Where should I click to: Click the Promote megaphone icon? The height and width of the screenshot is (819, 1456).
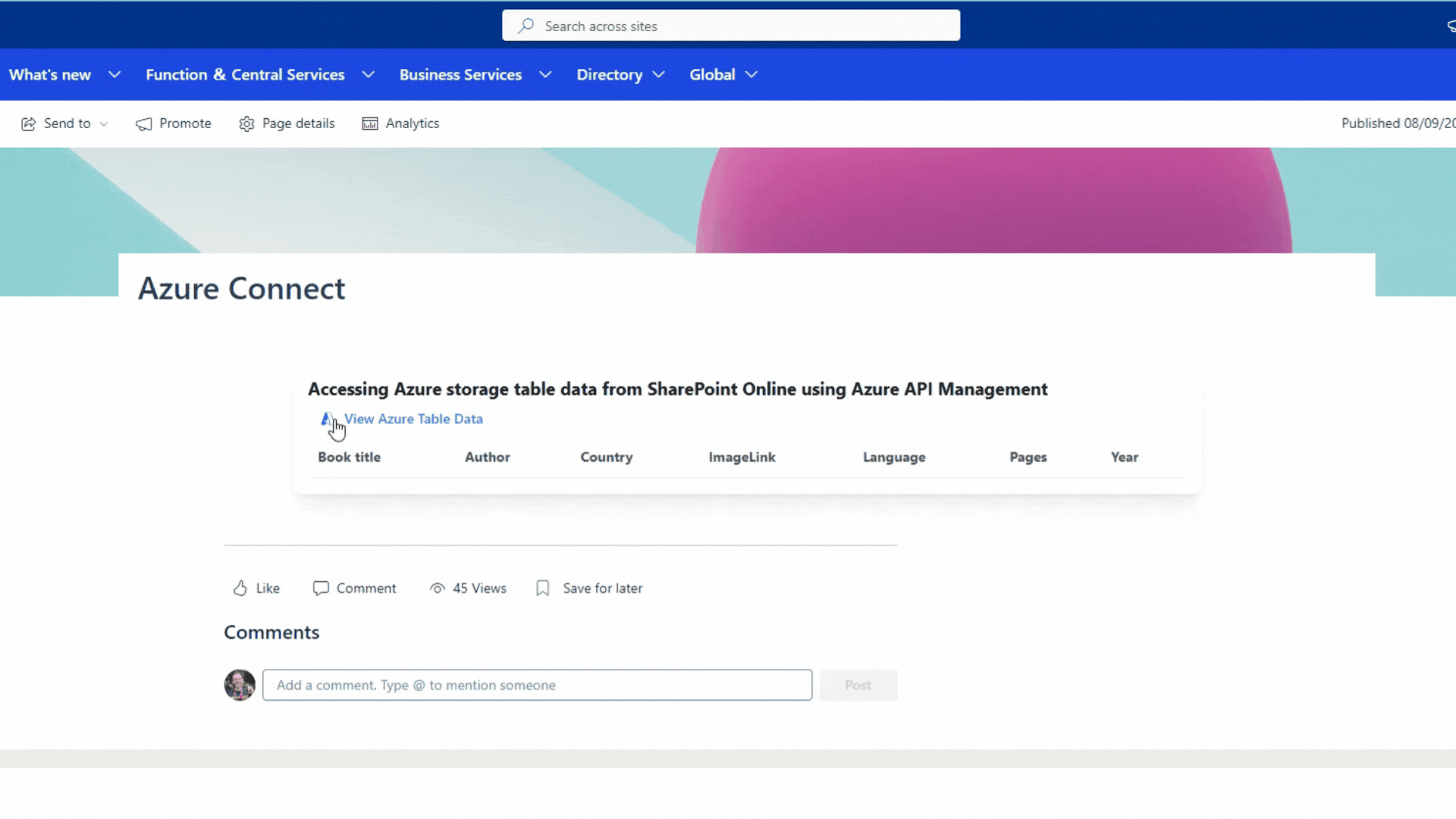tap(144, 124)
